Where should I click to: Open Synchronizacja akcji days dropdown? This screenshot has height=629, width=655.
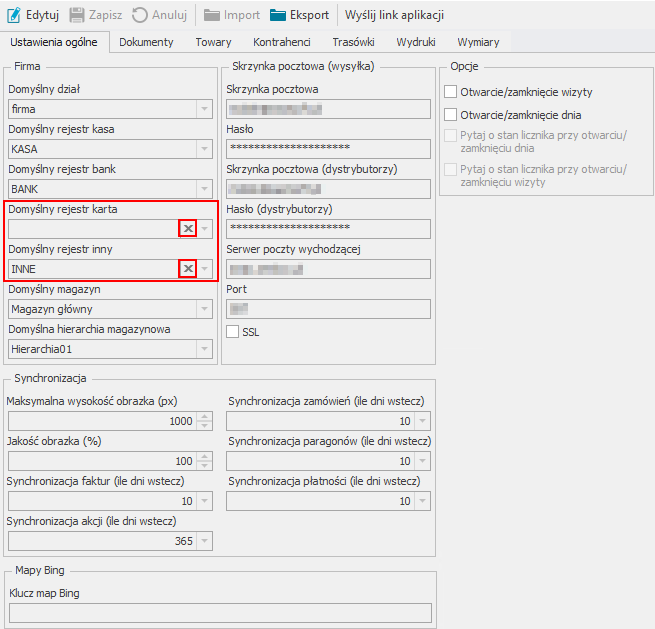pyautogui.click(x=205, y=541)
